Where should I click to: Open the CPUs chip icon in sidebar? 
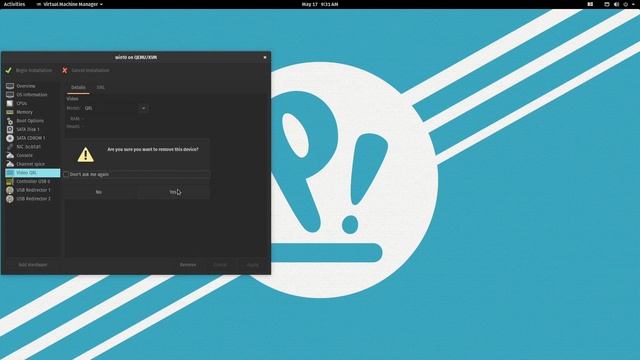tap(10, 103)
